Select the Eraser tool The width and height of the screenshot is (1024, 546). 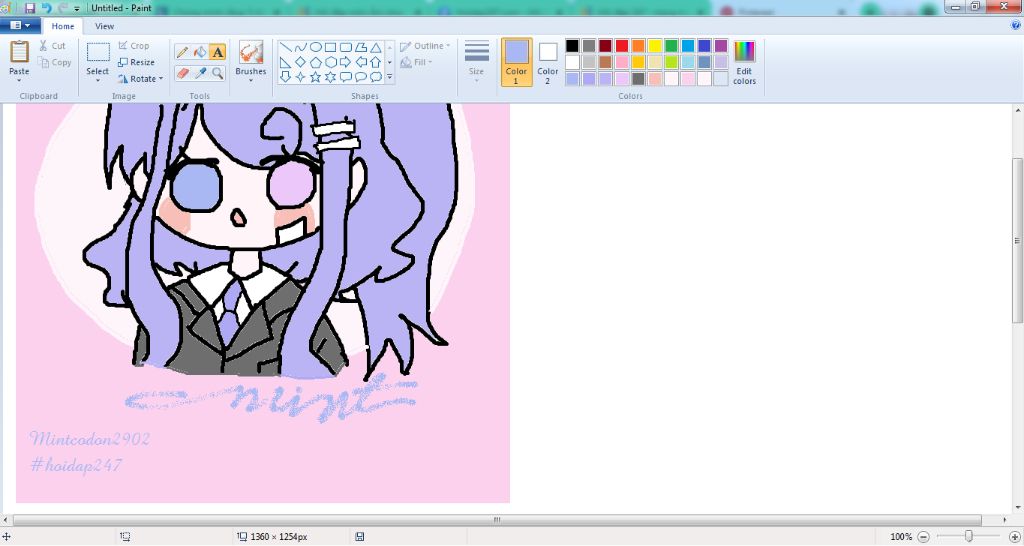[183, 72]
